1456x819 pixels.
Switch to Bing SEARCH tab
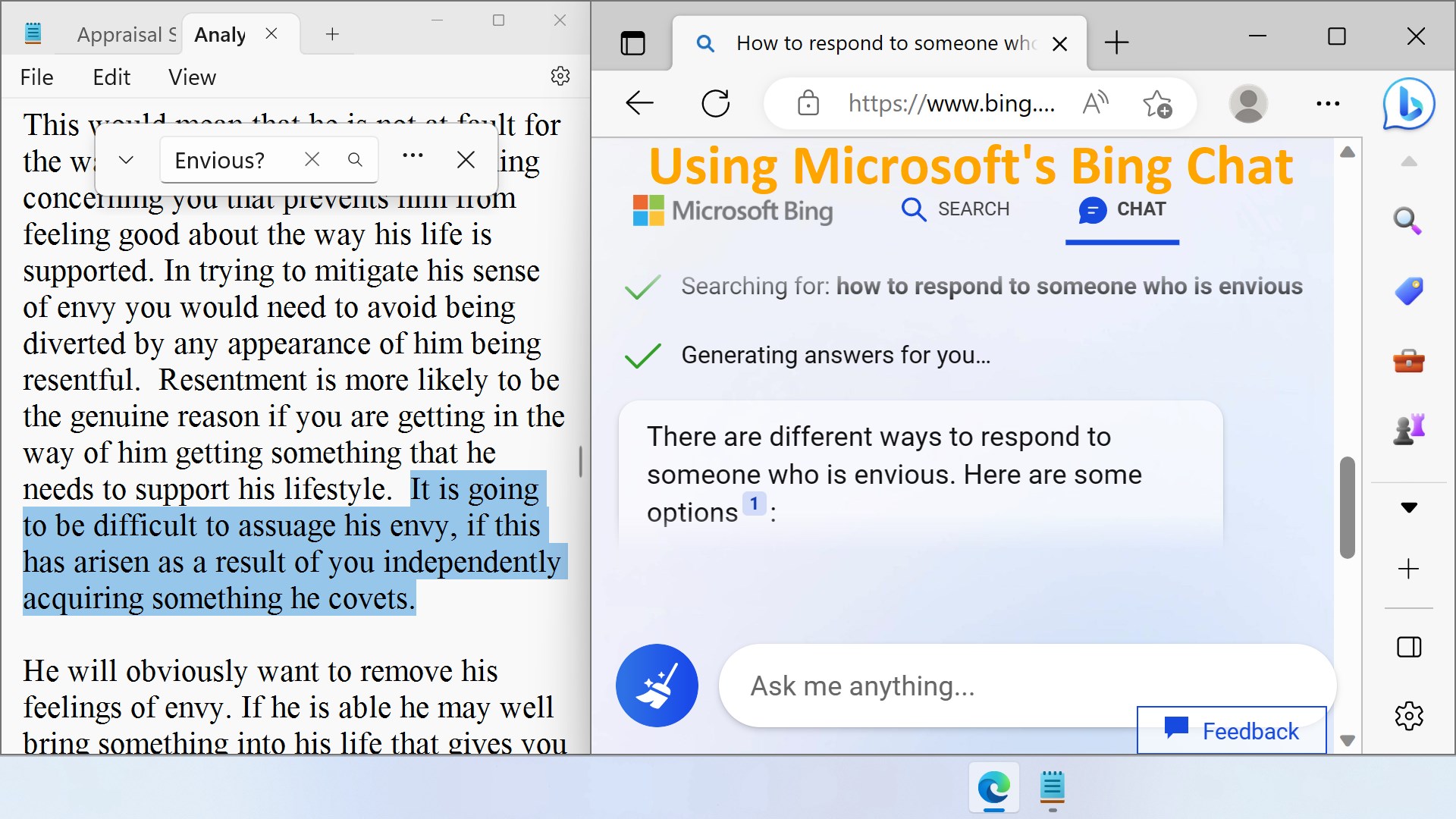[x=956, y=209]
